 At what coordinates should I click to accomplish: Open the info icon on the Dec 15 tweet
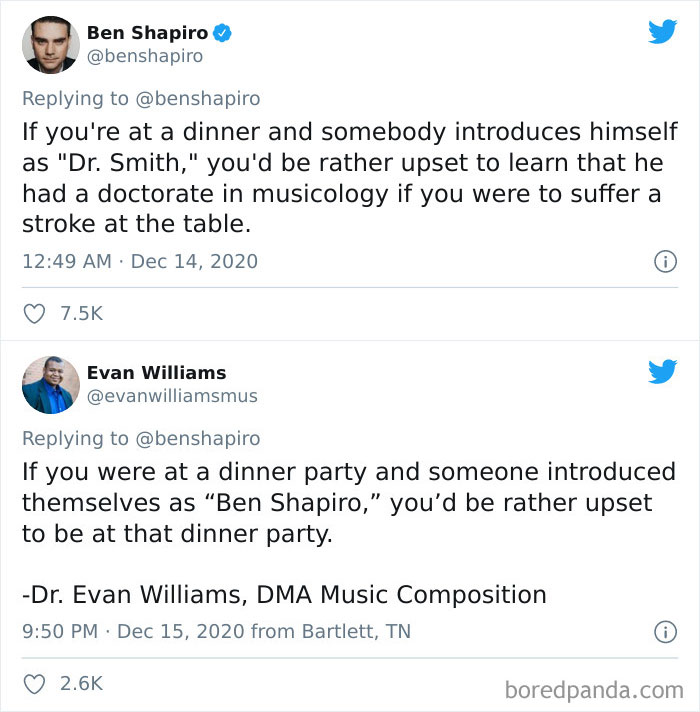[x=665, y=632]
